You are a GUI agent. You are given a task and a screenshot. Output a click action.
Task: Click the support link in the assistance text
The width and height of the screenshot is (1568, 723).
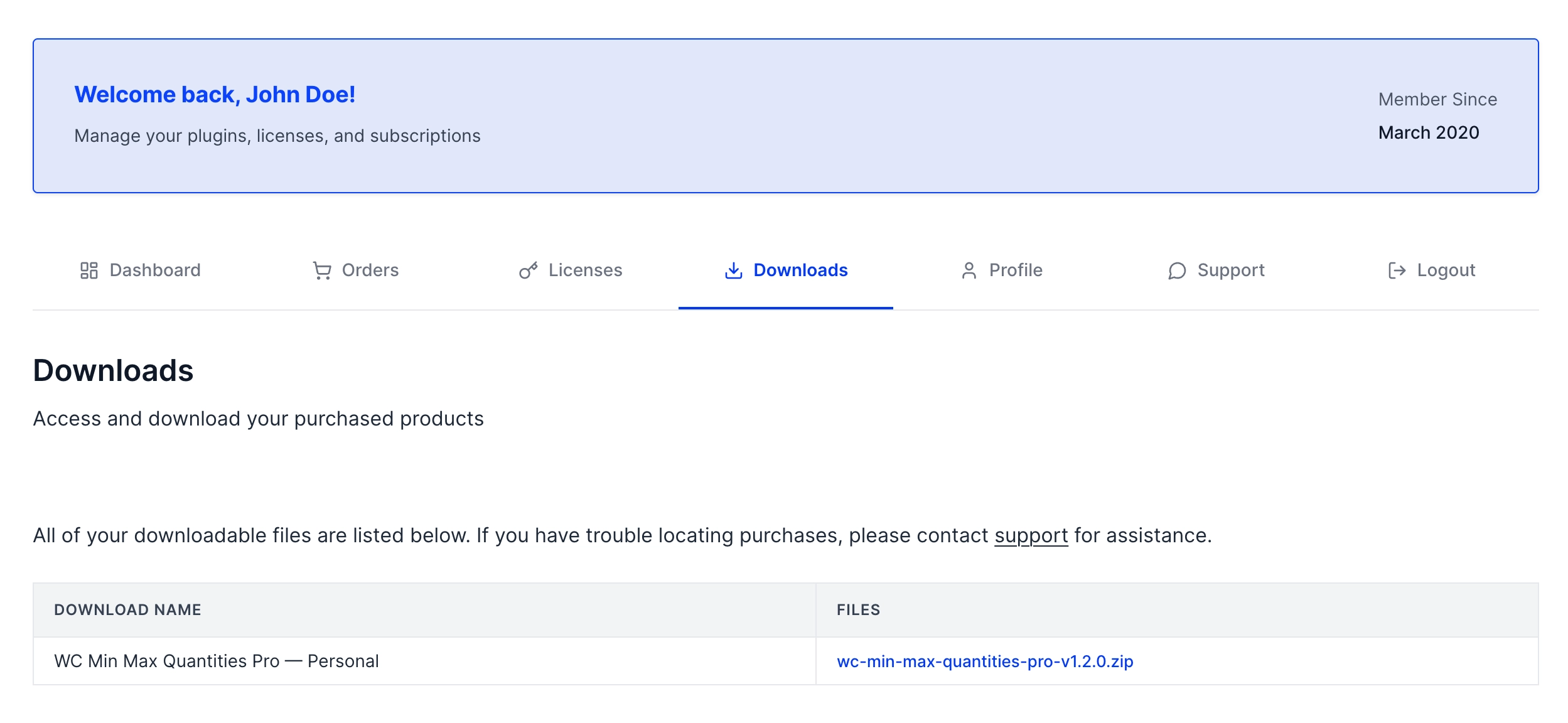[x=1031, y=535]
